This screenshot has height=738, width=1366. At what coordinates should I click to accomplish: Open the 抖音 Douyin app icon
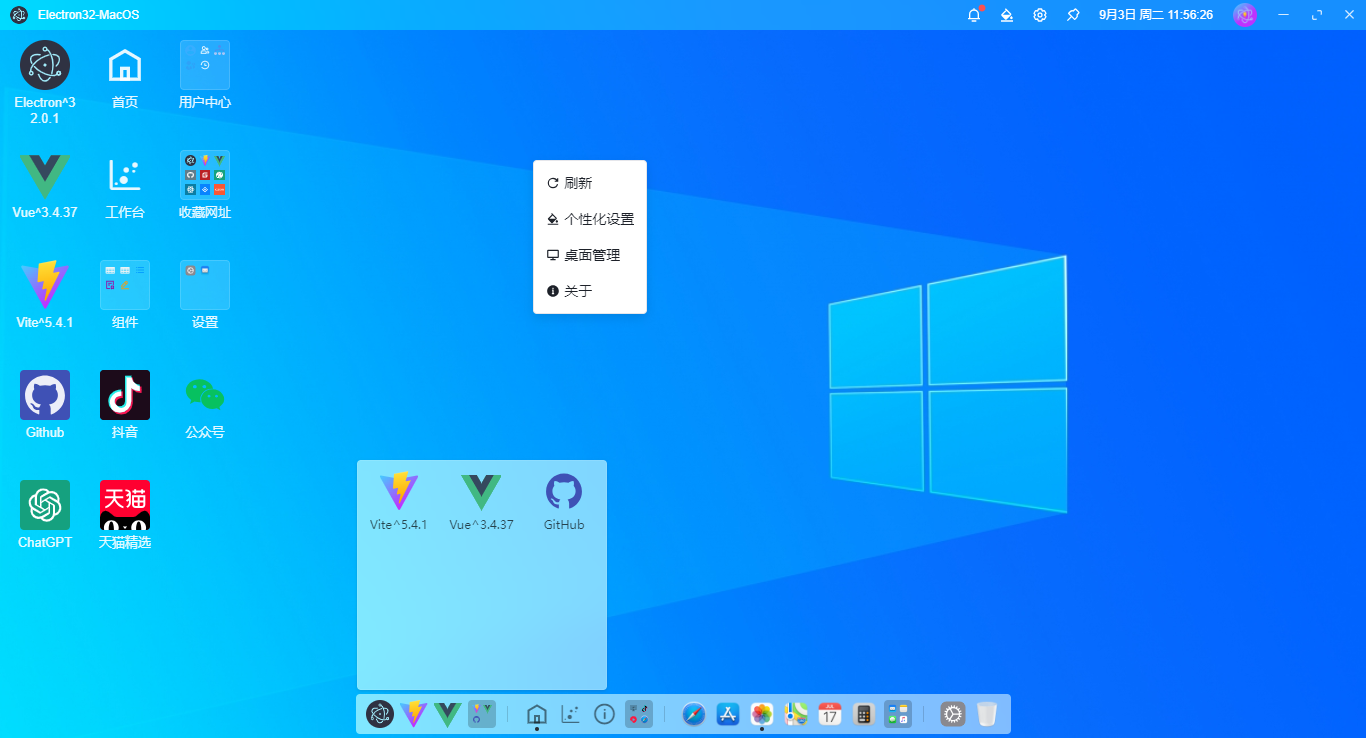[124, 394]
